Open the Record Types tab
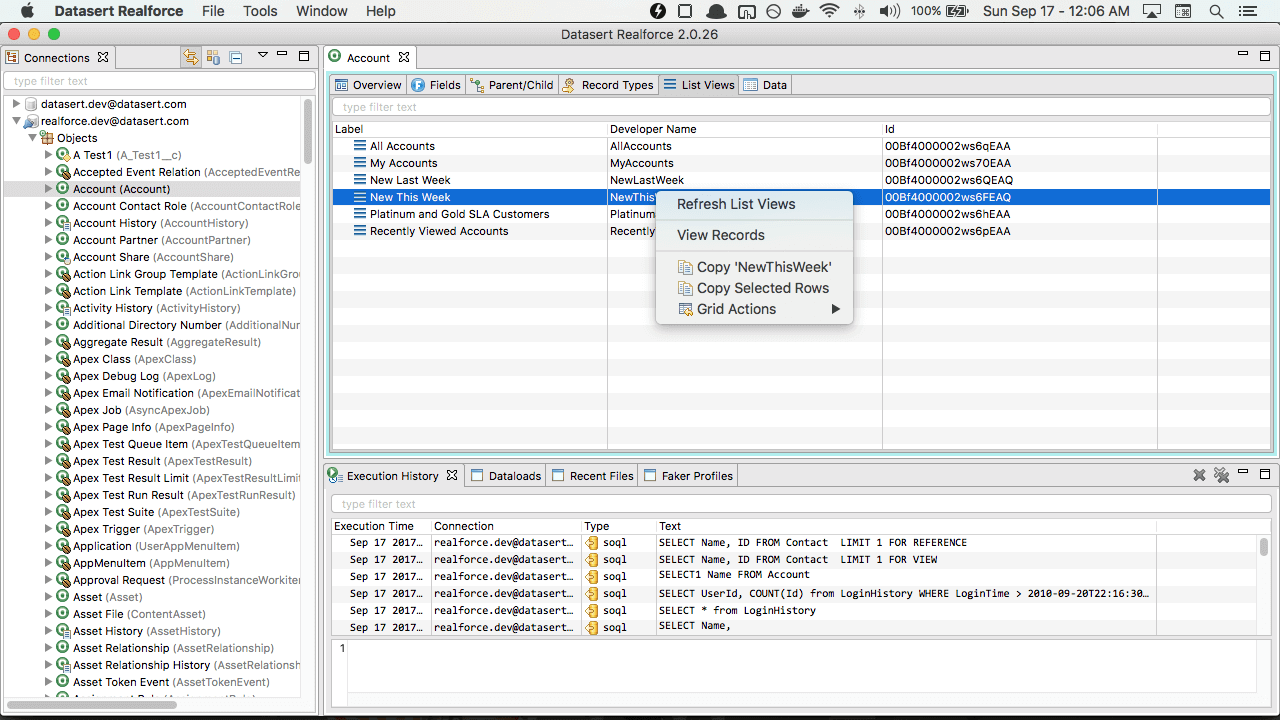 click(608, 85)
